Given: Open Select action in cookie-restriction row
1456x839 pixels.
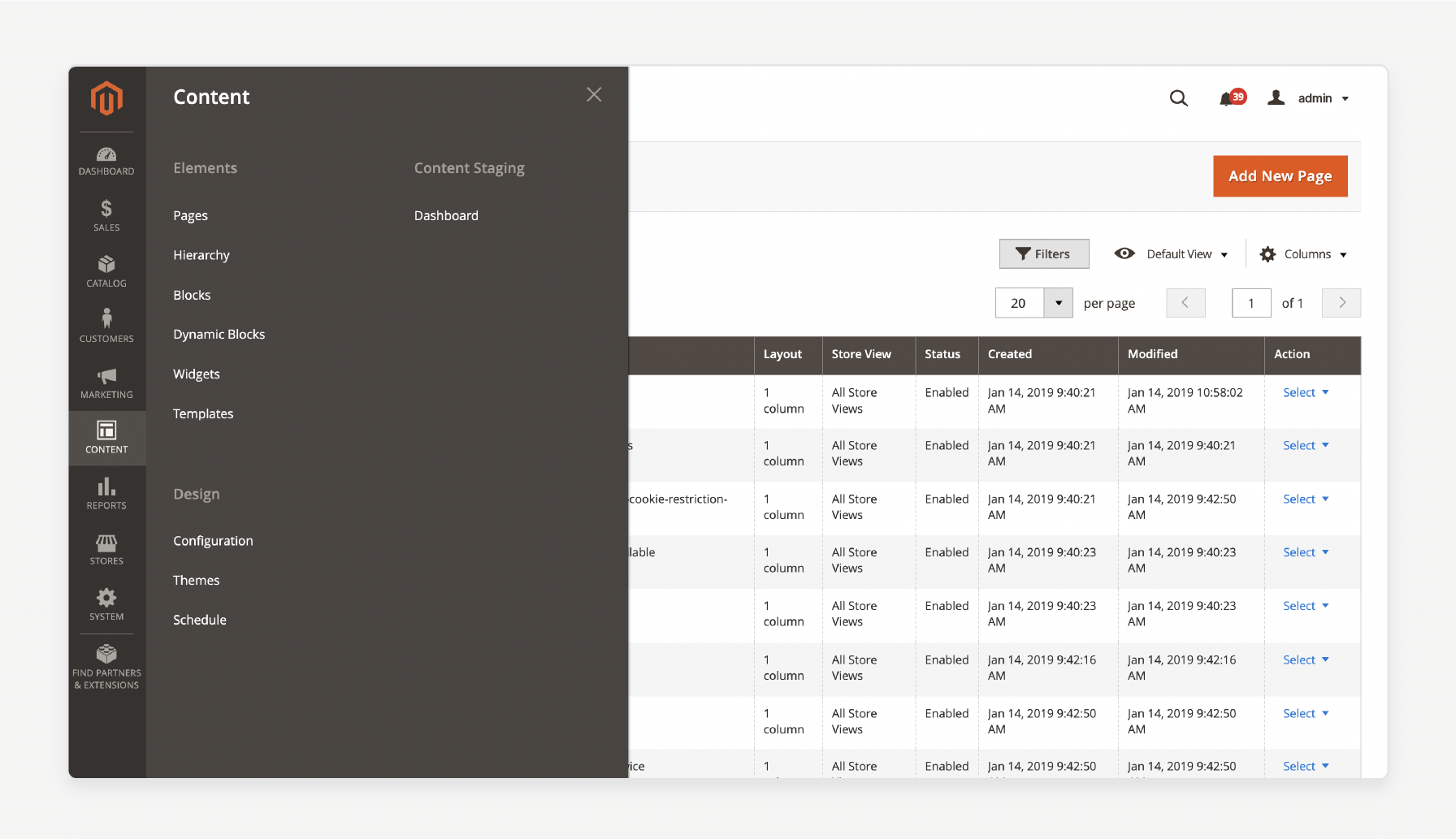Looking at the screenshot, I should (x=1306, y=499).
